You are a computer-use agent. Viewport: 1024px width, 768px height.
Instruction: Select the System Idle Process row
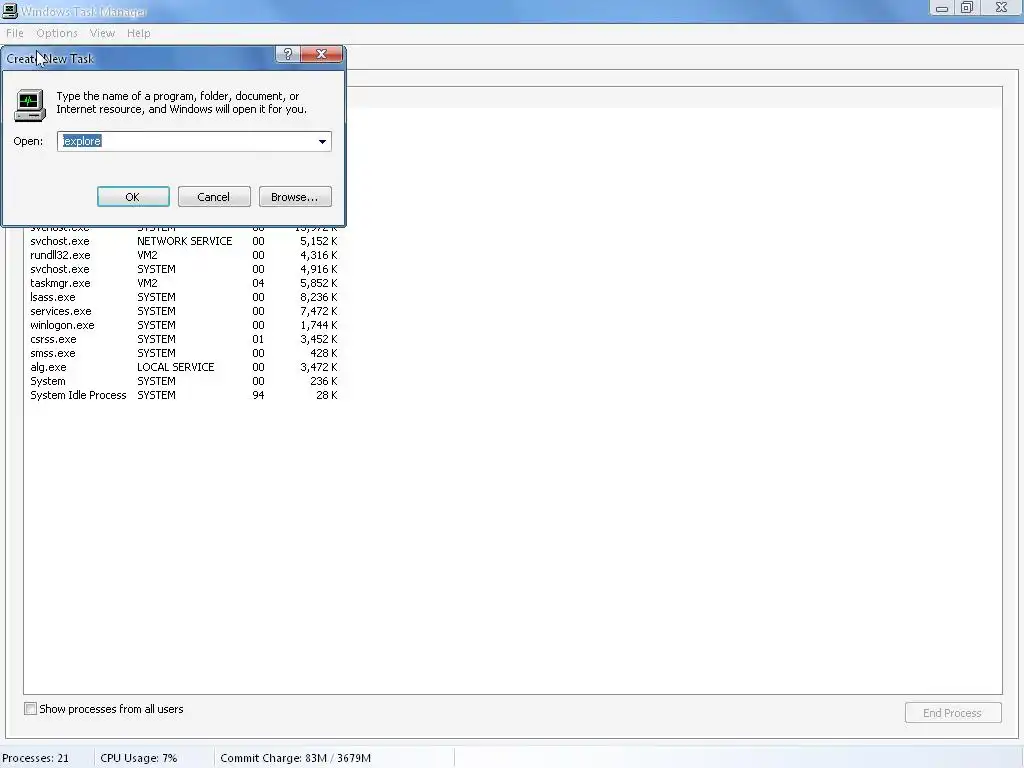click(x=184, y=395)
